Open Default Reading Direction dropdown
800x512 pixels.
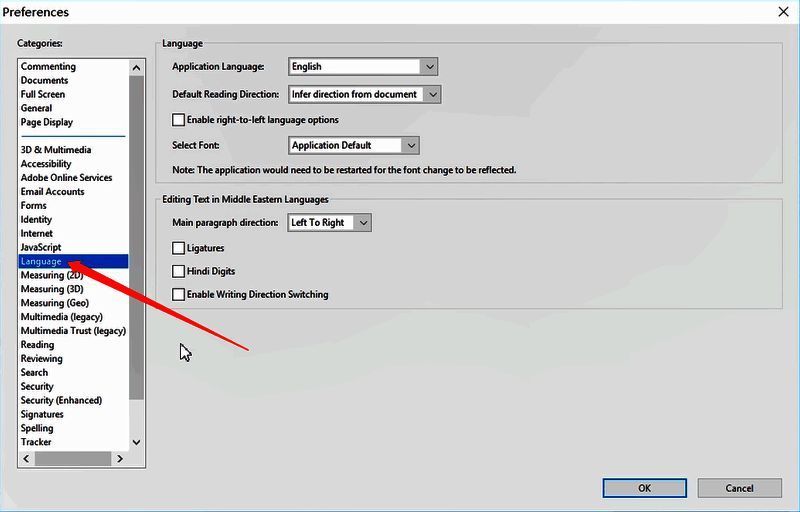pos(364,94)
